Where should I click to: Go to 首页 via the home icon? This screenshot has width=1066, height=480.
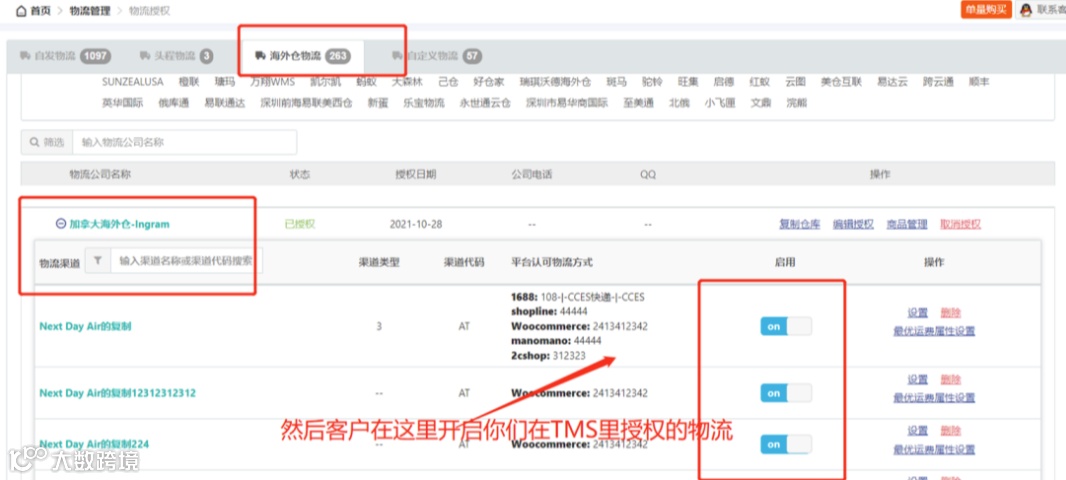tap(21, 11)
